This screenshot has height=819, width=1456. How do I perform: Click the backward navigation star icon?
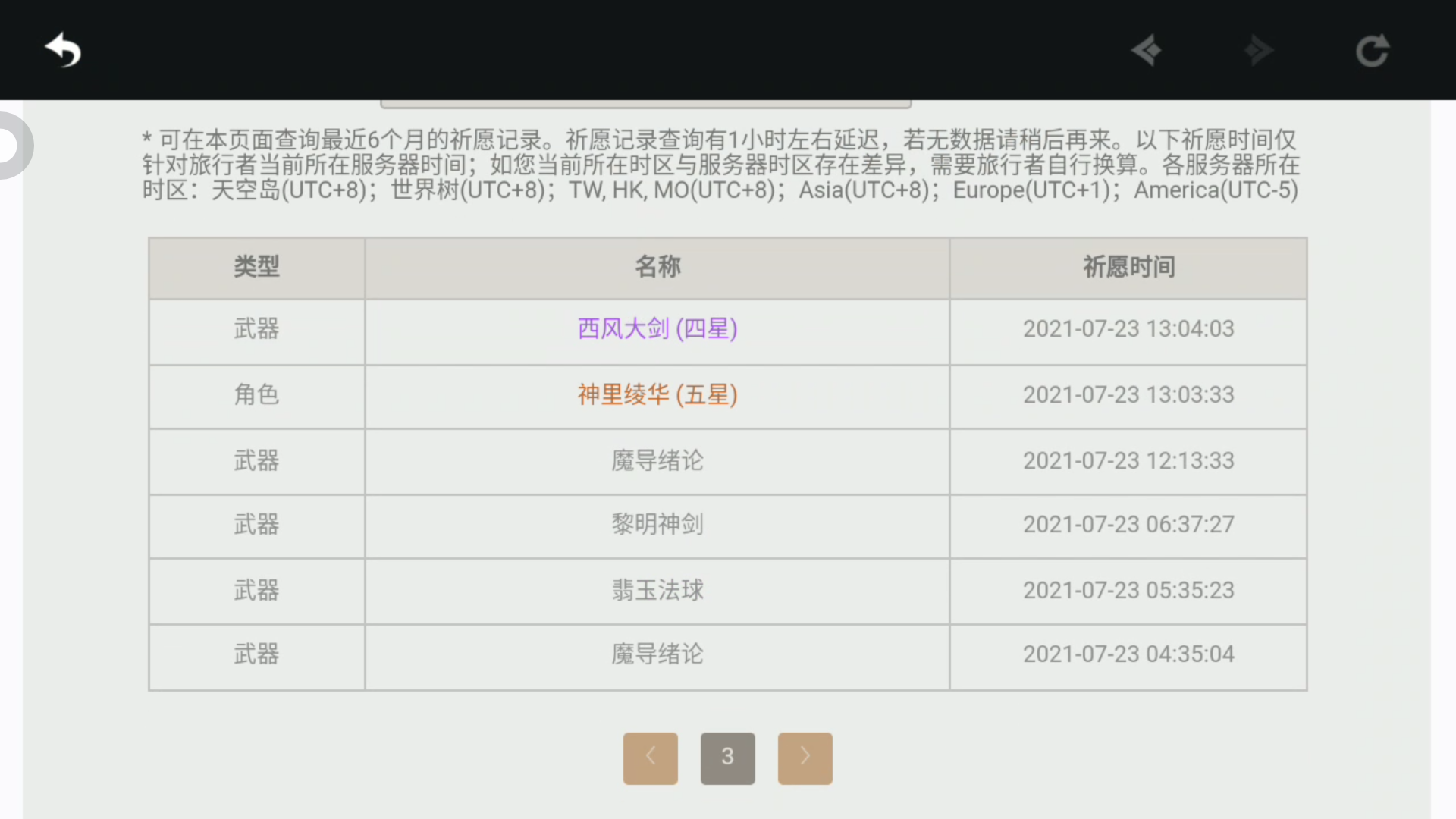1147,51
